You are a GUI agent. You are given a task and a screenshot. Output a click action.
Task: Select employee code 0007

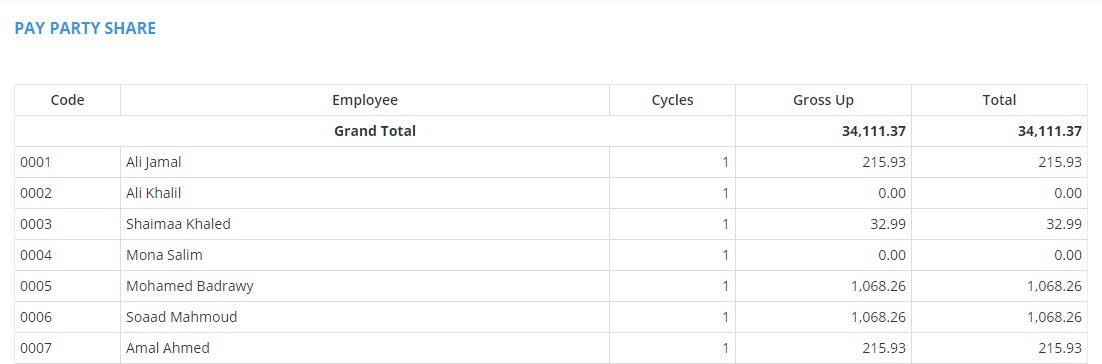(x=36, y=348)
